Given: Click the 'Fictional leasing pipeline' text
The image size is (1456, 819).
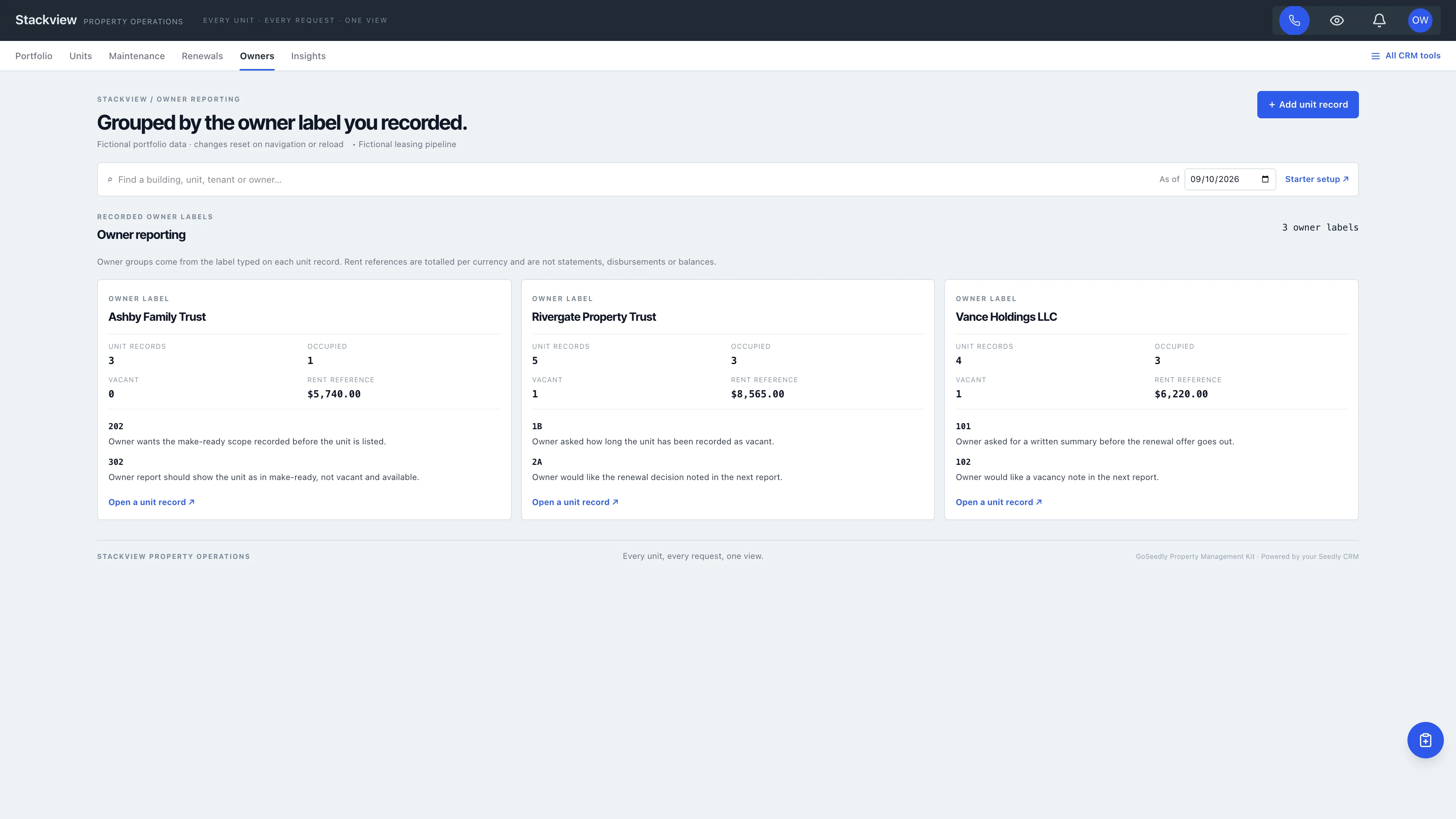Looking at the screenshot, I should click(407, 144).
